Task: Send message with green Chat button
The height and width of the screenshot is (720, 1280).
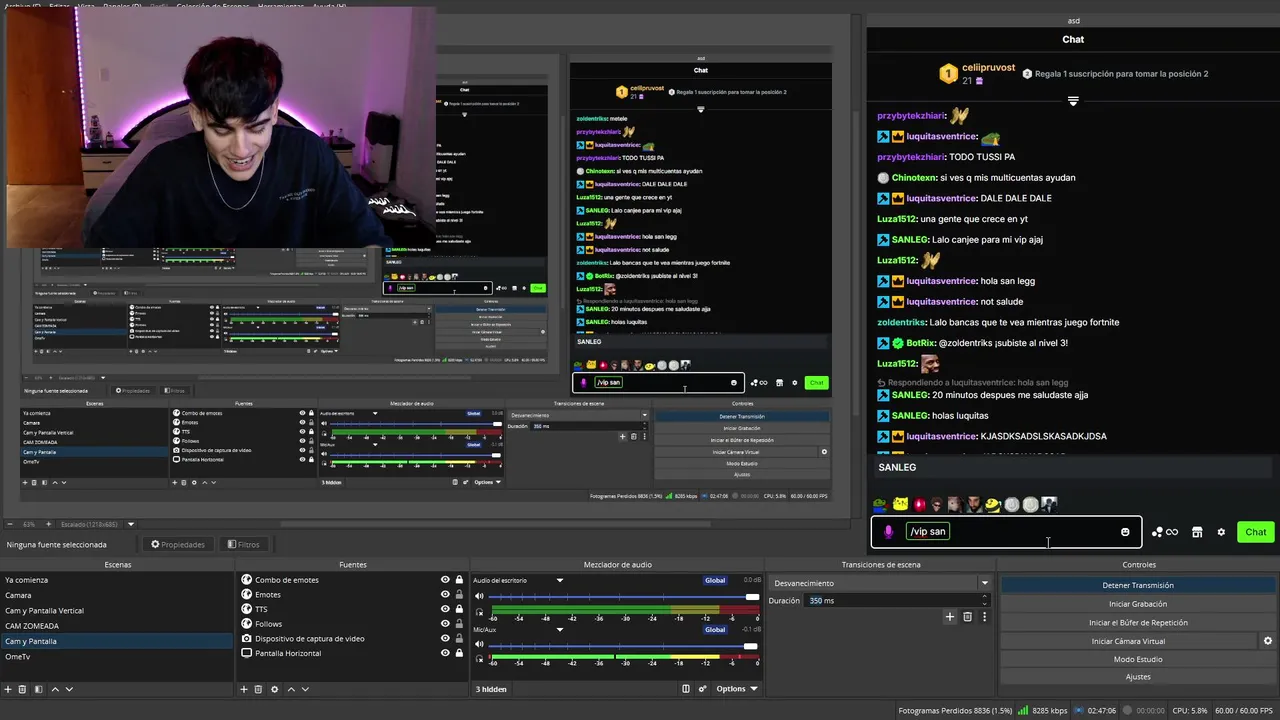Action: tap(1256, 532)
